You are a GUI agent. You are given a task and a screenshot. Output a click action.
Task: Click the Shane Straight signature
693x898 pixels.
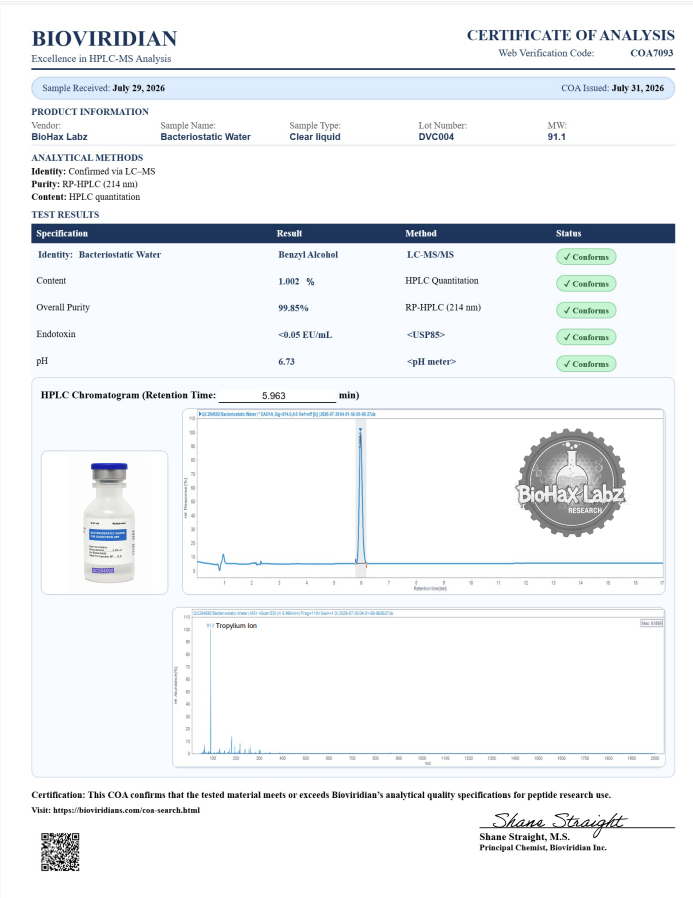(x=560, y=822)
